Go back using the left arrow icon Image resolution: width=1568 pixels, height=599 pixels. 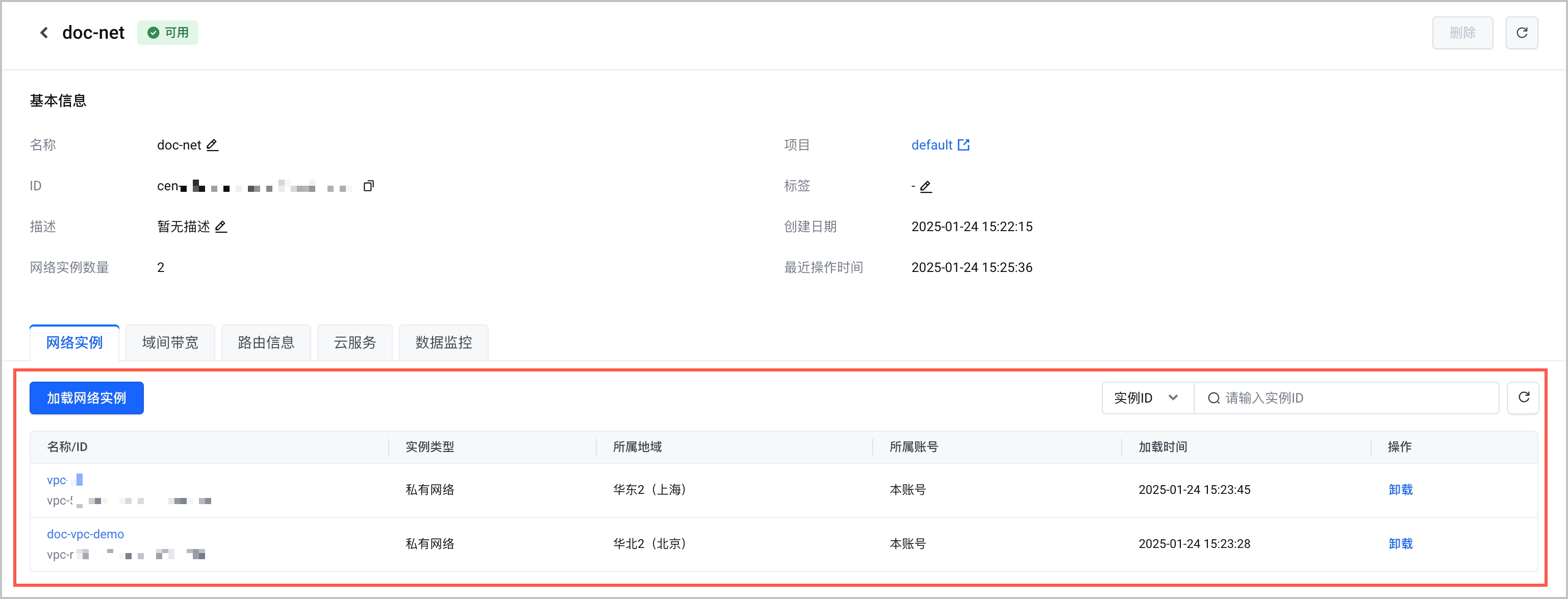click(44, 32)
